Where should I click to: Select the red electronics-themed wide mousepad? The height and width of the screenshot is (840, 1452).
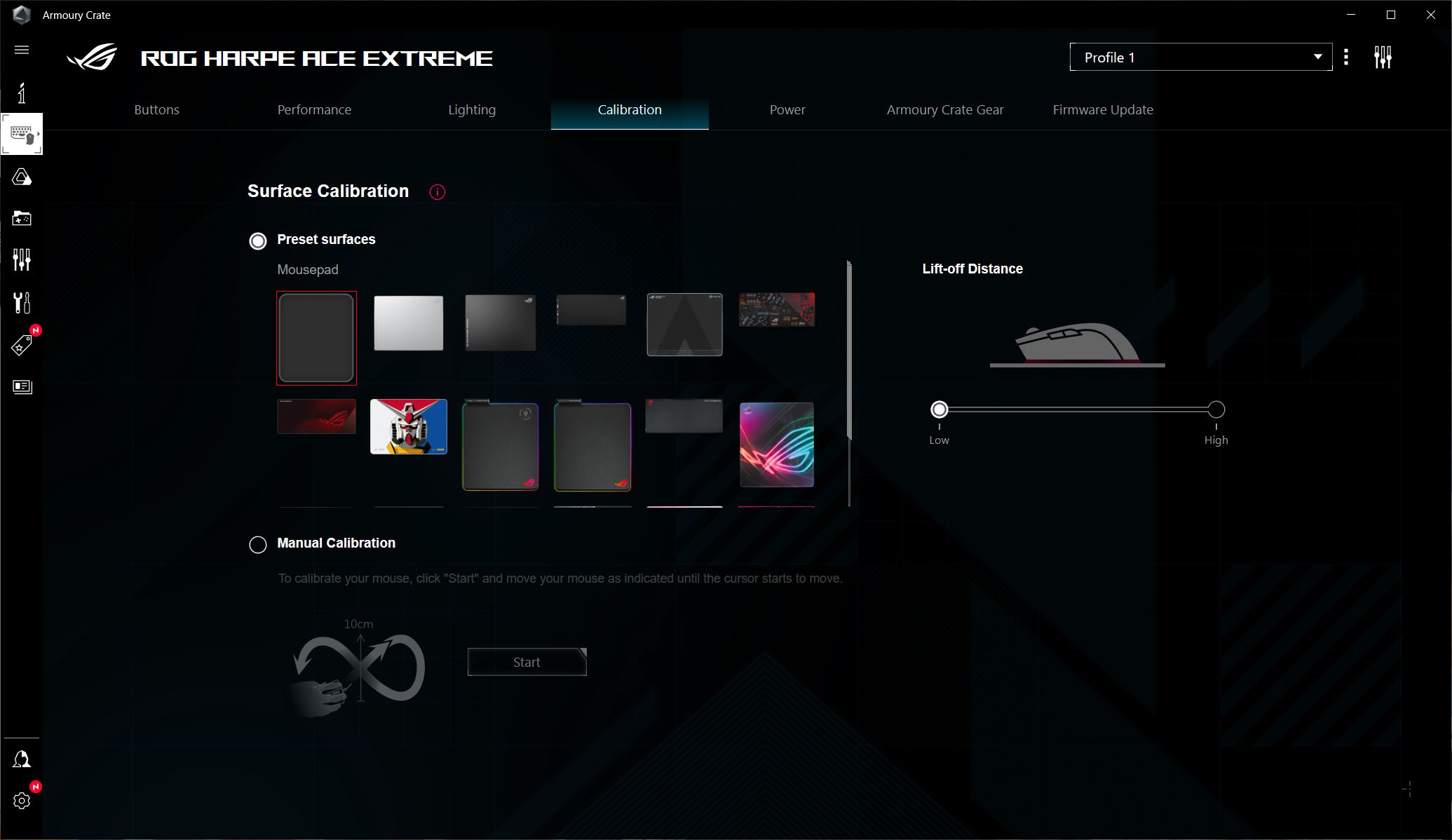pyautogui.click(x=777, y=310)
